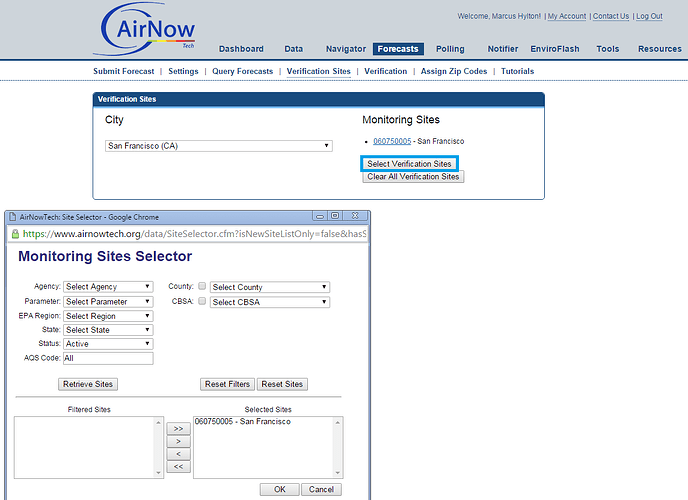688x500 pixels.
Task: Open monitoring site link 060750005
Action: pos(392,141)
